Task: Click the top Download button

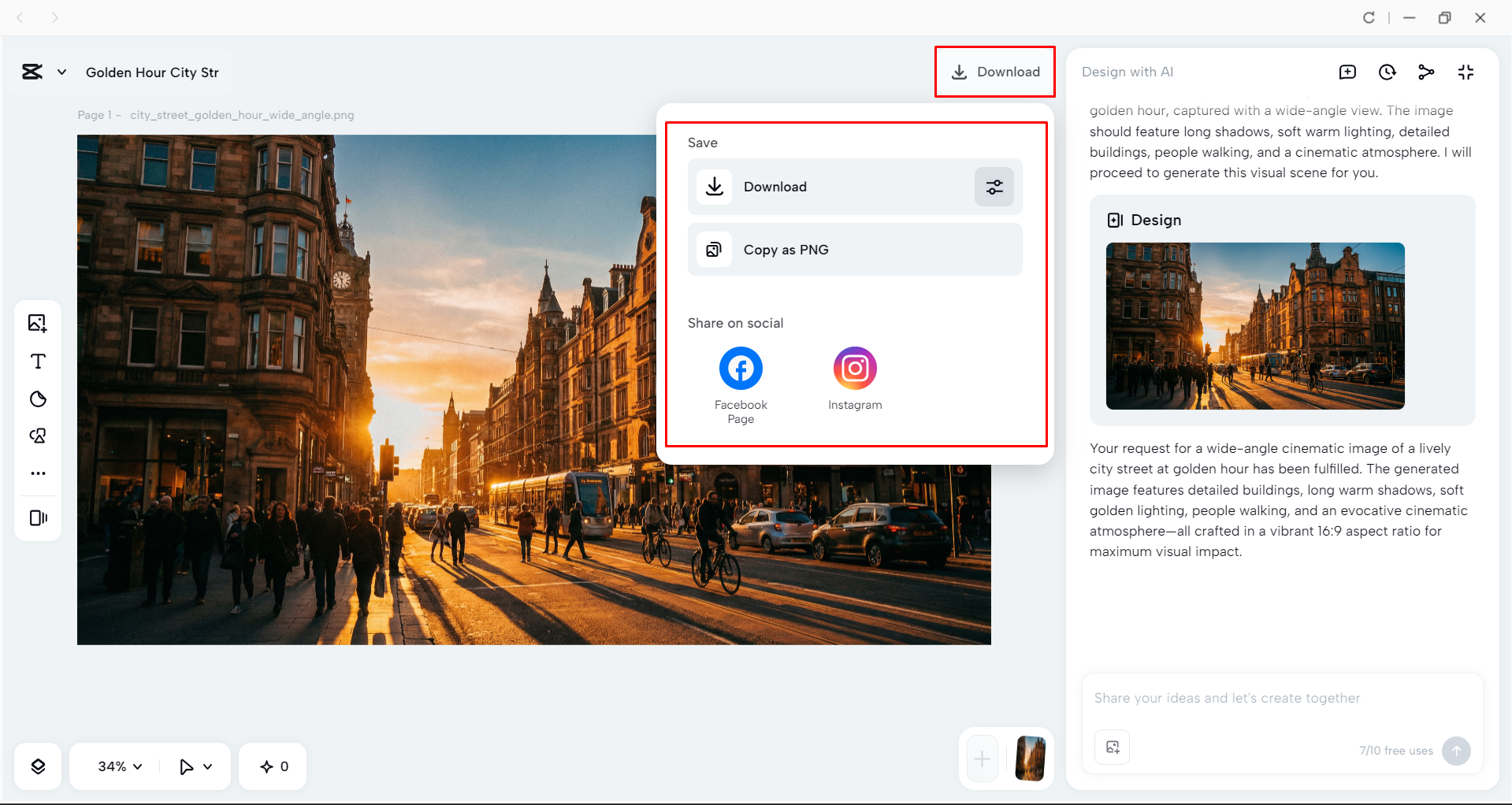Action: click(995, 72)
